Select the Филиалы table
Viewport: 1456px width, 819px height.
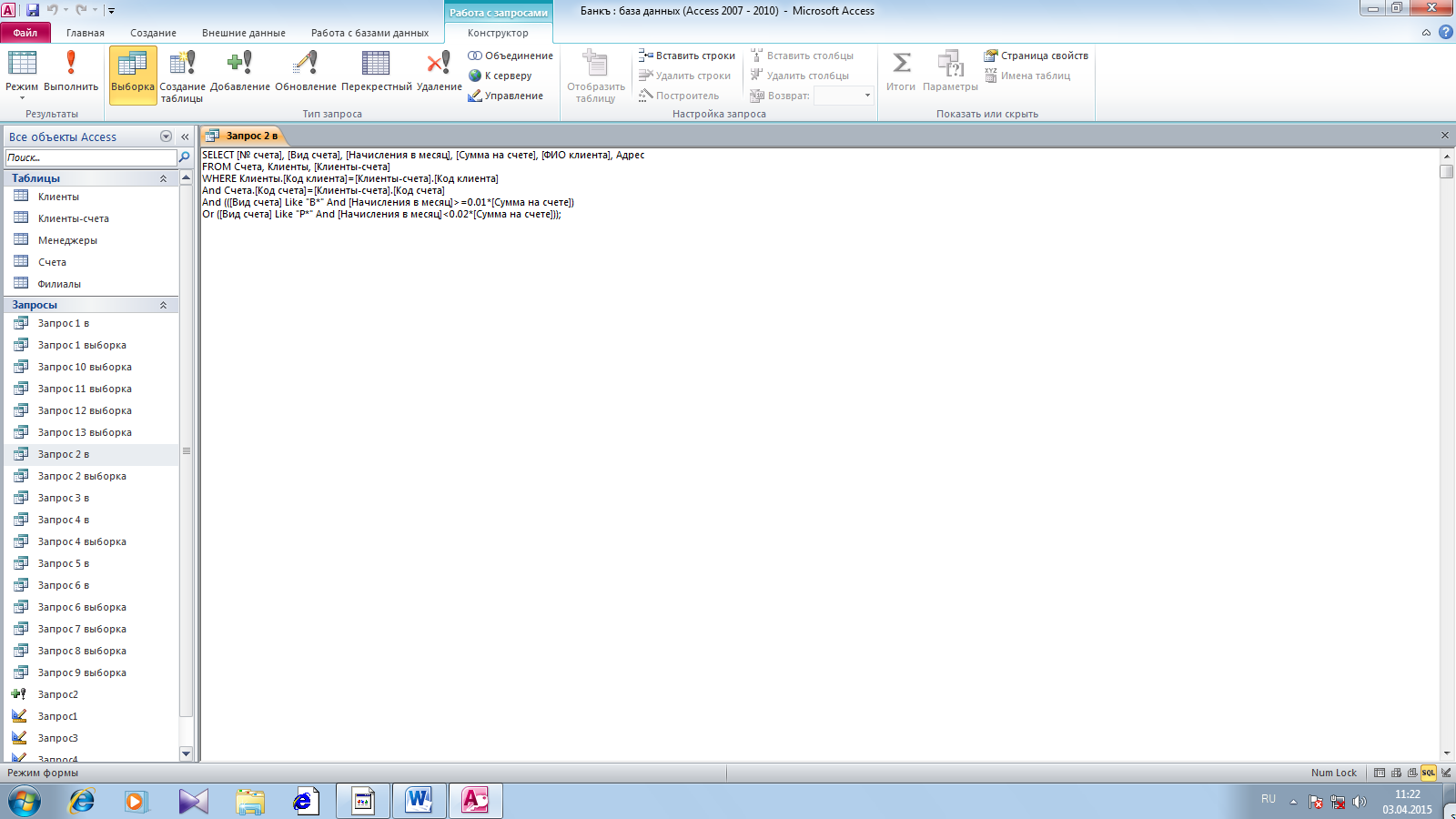[x=91, y=284]
